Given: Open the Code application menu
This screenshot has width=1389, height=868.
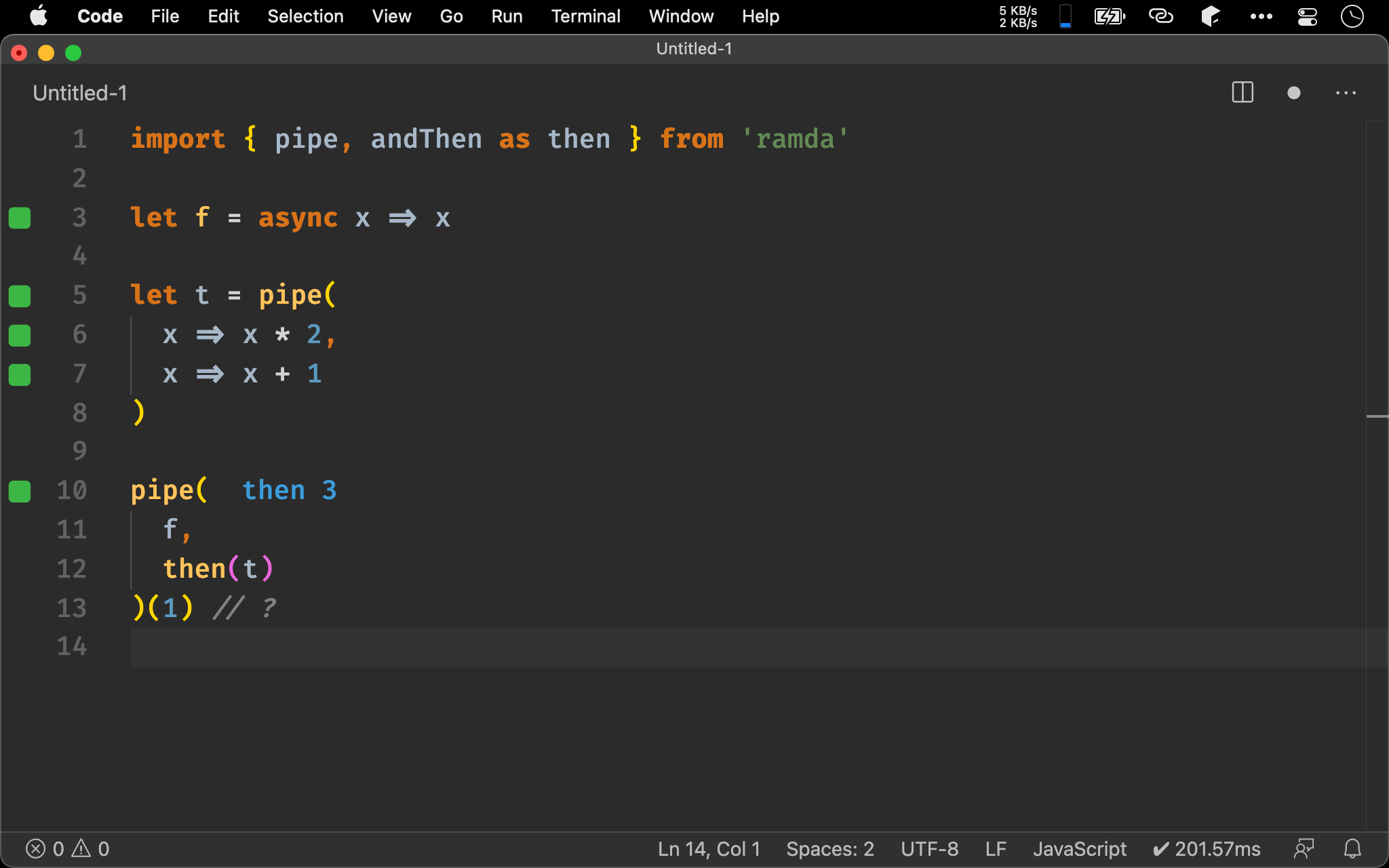Looking at the screenshot, I should (100, 16).
